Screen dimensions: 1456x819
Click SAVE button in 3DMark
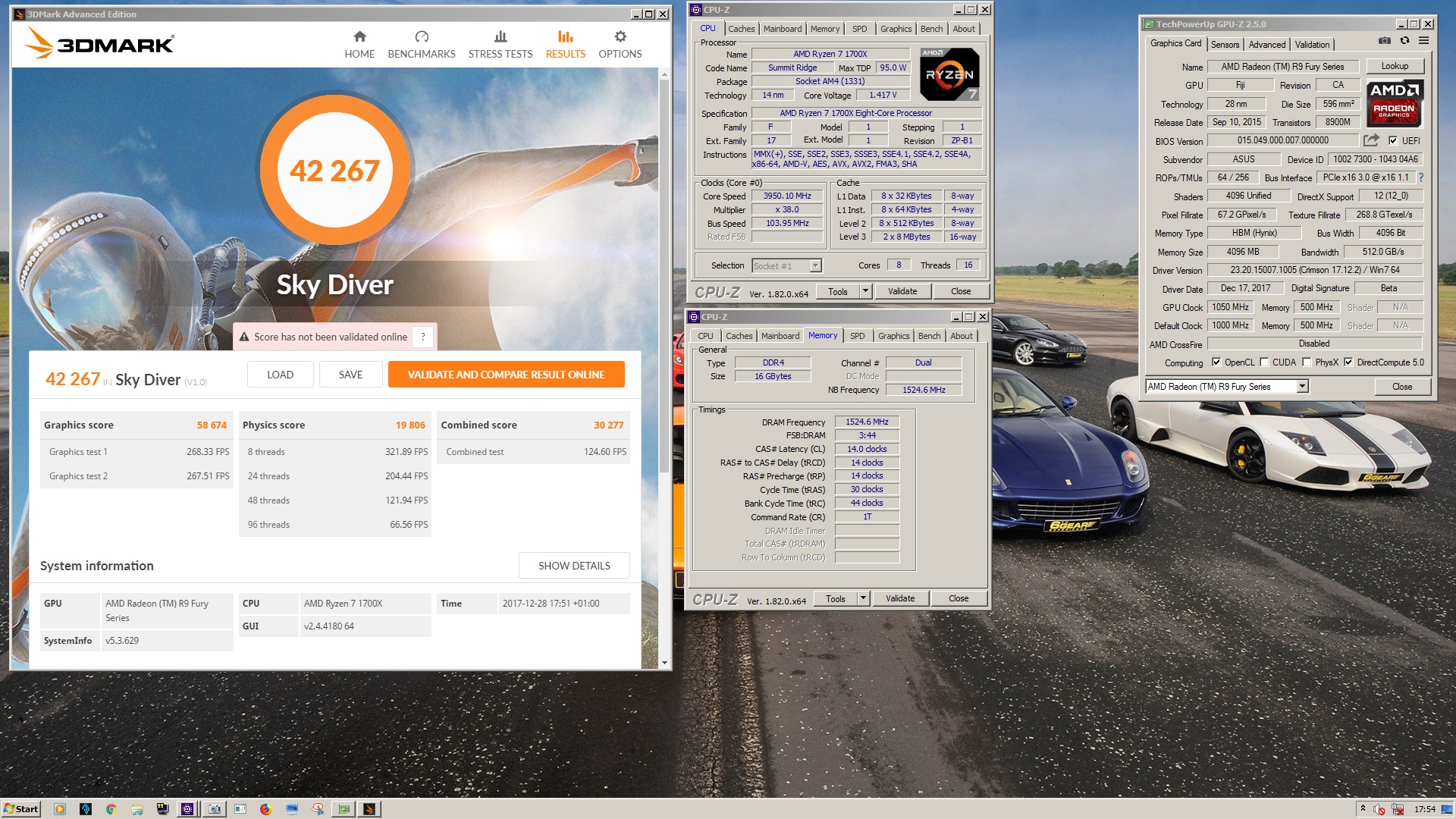(350, 375)
